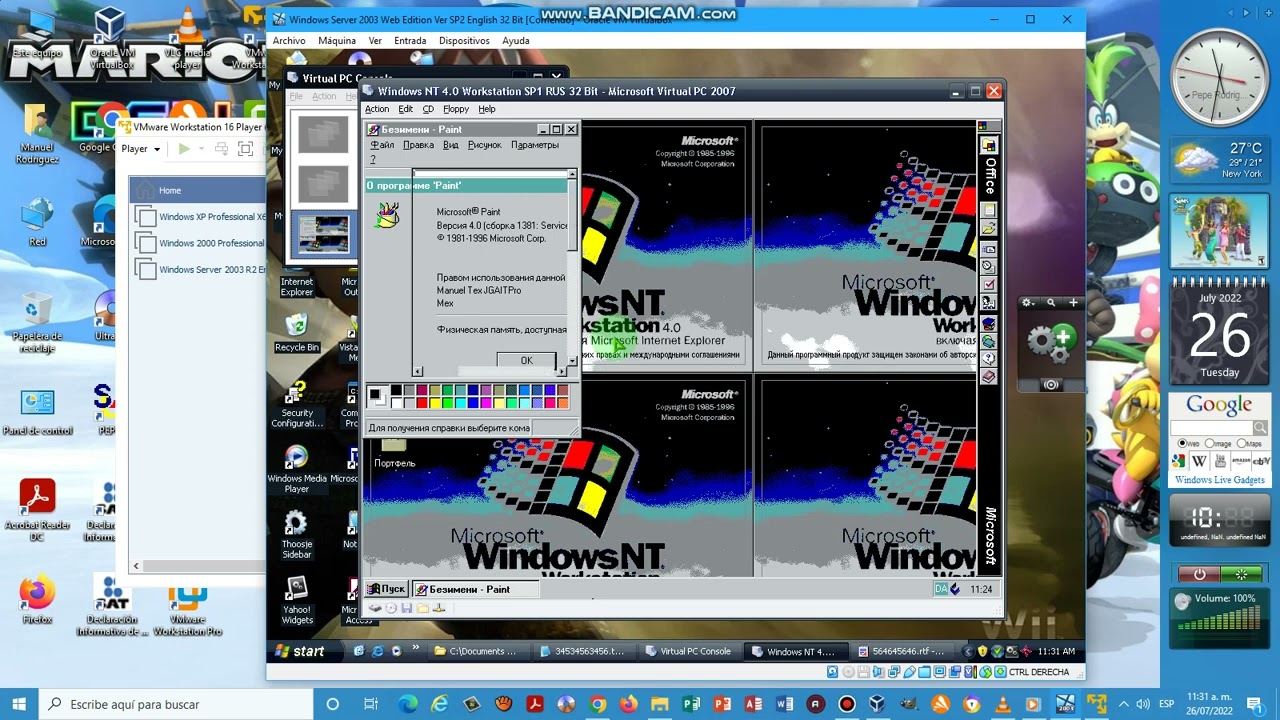
Task: Open Recycle Bin on Server 2003 desktop
Action: pos(296,333)
